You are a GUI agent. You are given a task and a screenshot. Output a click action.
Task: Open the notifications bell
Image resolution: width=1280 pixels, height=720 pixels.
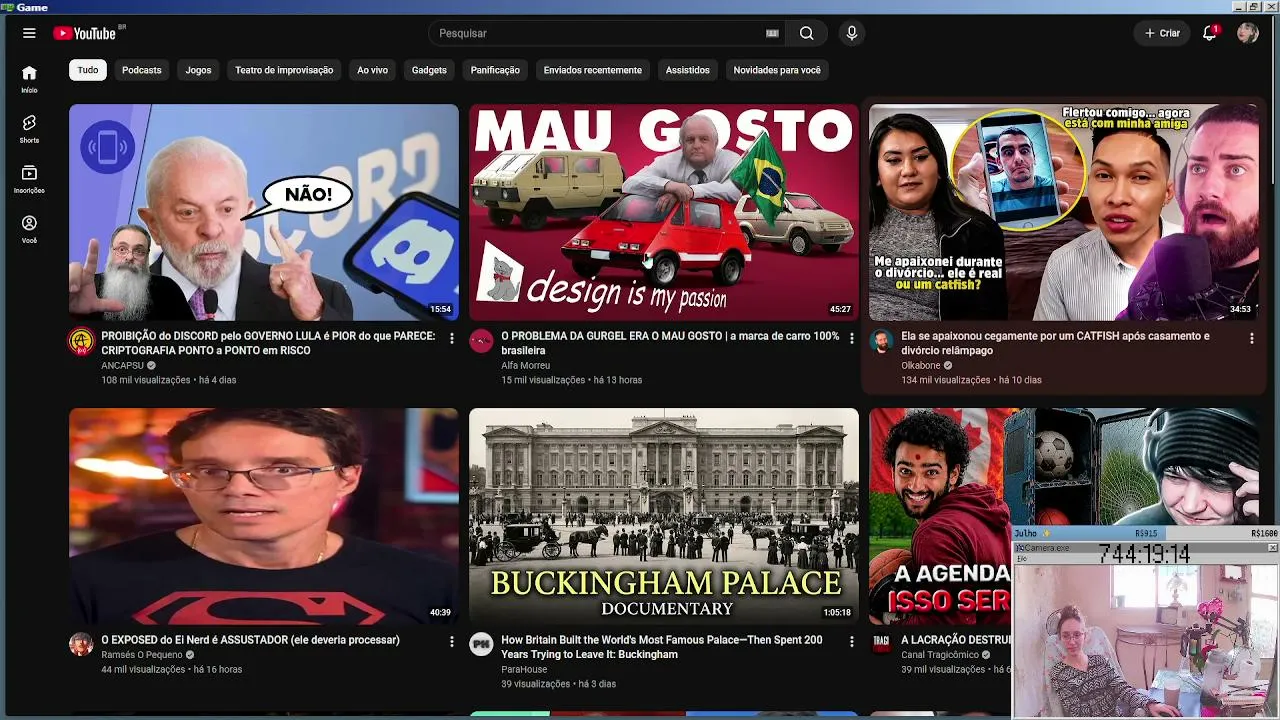coord(1210,33)
